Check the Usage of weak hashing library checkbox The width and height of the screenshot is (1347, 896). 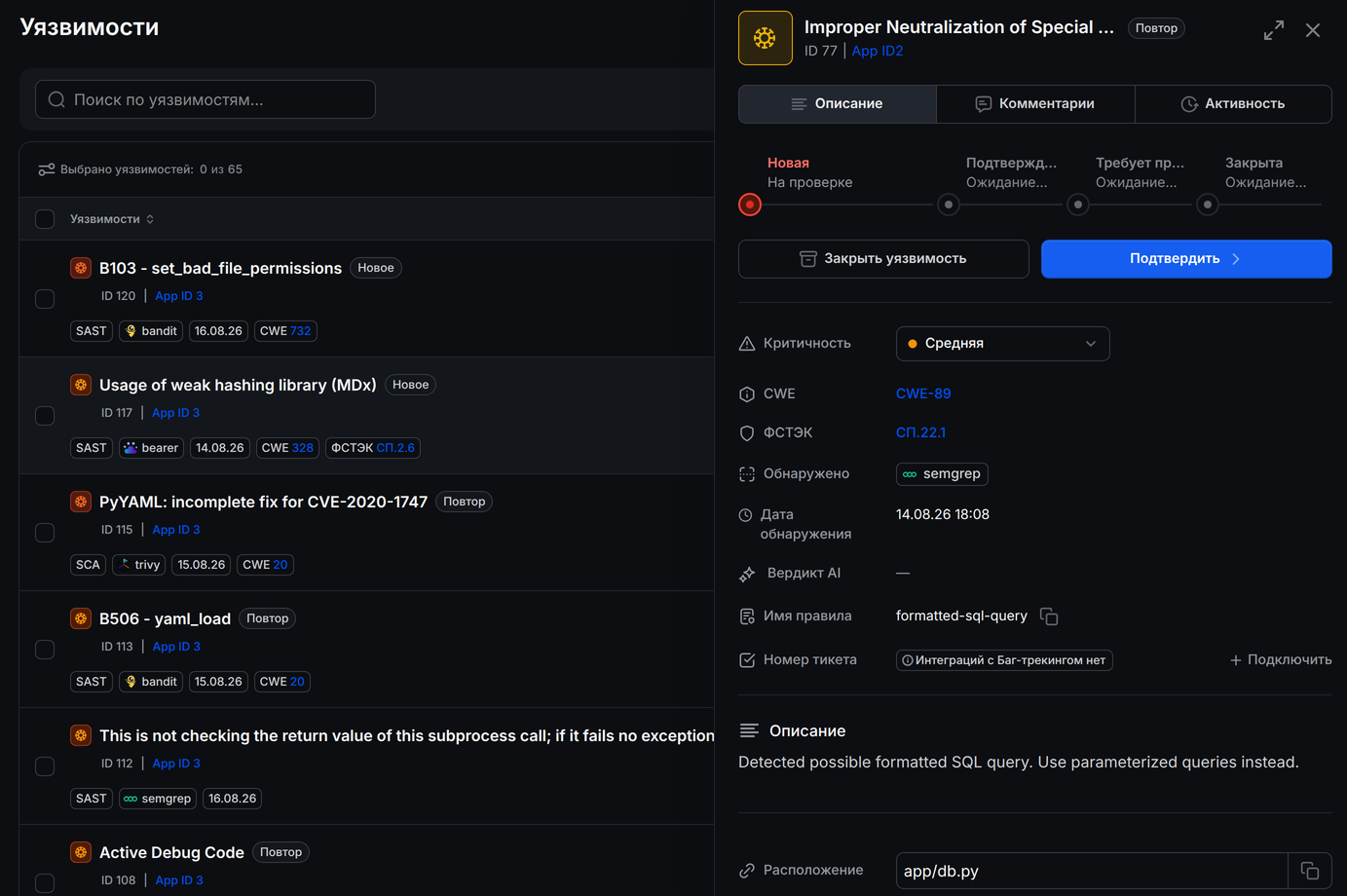45,416
